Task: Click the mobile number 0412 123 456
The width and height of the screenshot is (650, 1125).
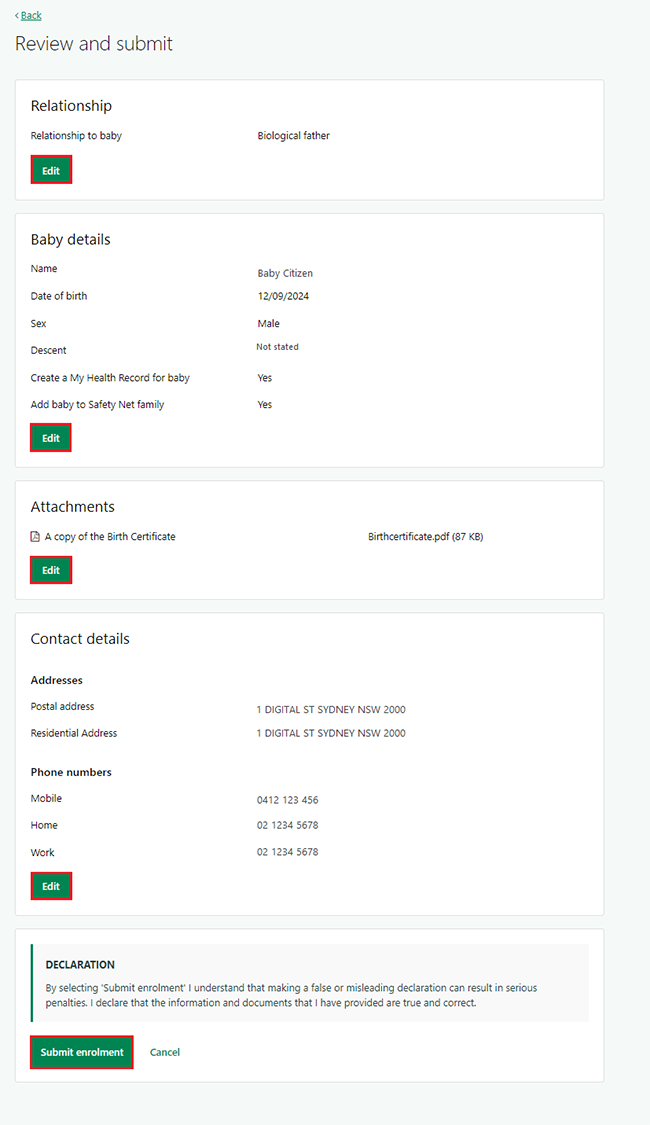Action: (287, 800)
